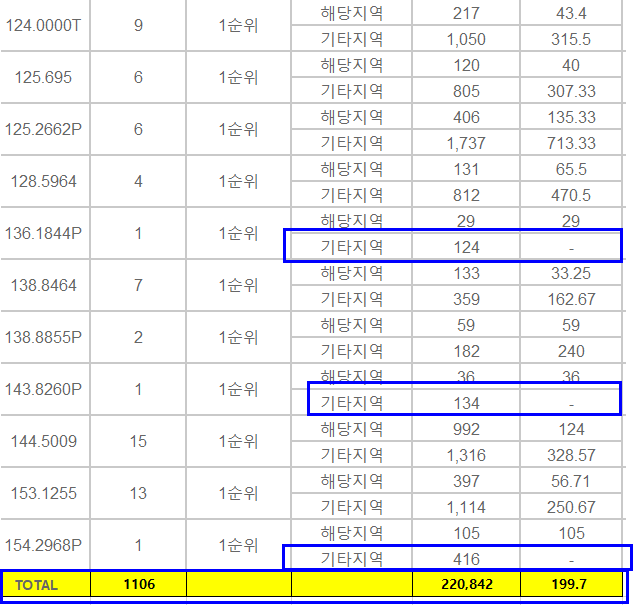Select the 153.1255 type cell
633x605 pixels.
click(45, 493)
